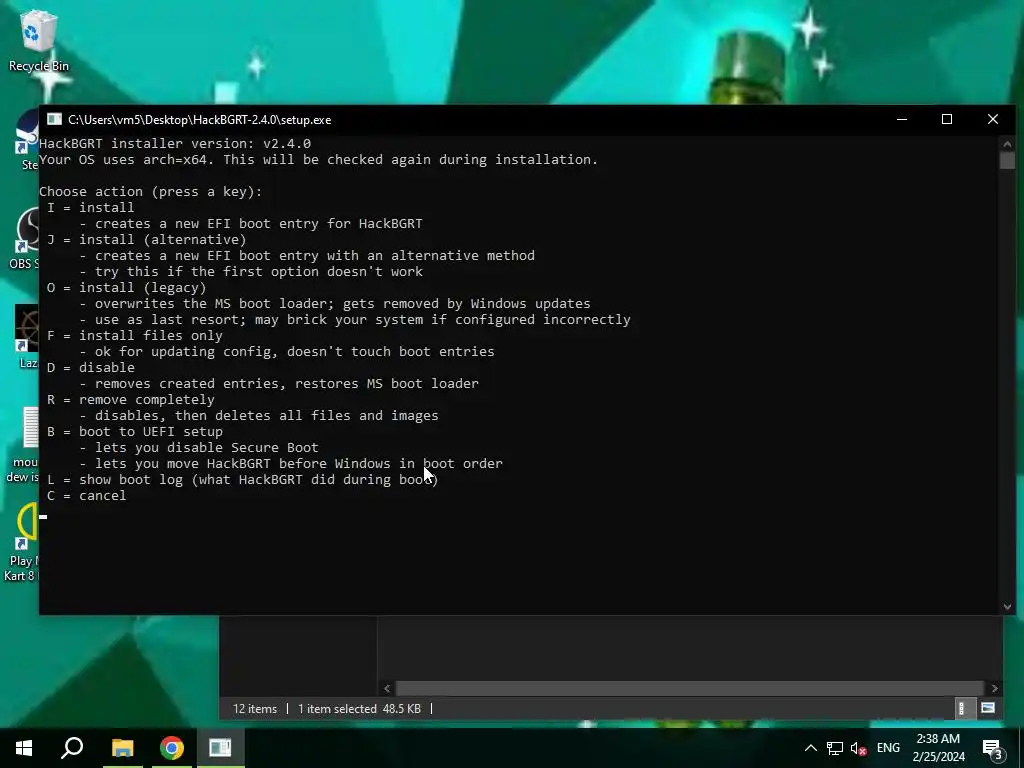Image resolution: width=1024 pixels, height=768 pixels.
Task: Click 'Choose action (press a key):' text
Action: coord(150,192)
